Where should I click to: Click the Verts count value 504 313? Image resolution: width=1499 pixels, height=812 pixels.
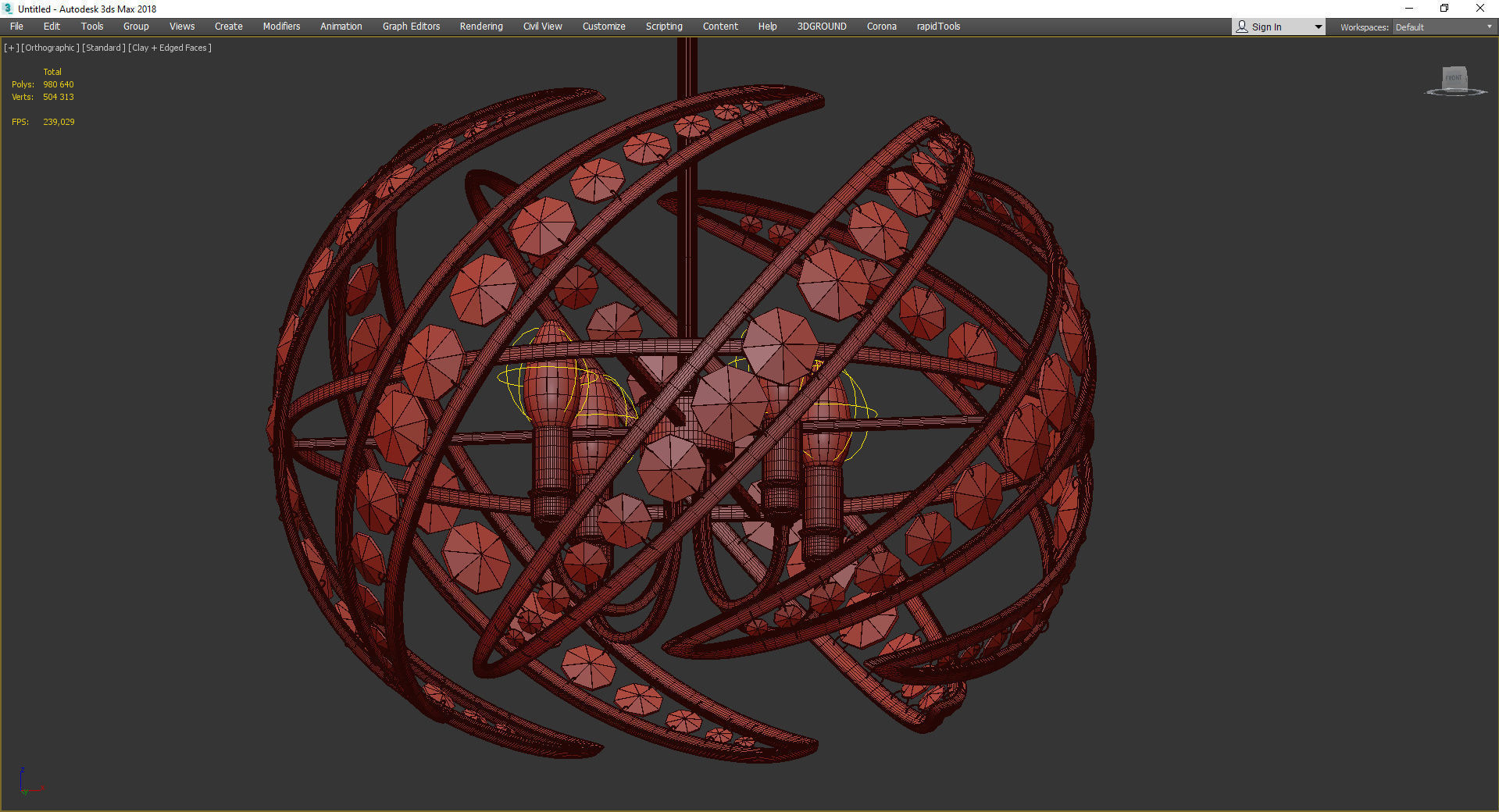point(59,97)
